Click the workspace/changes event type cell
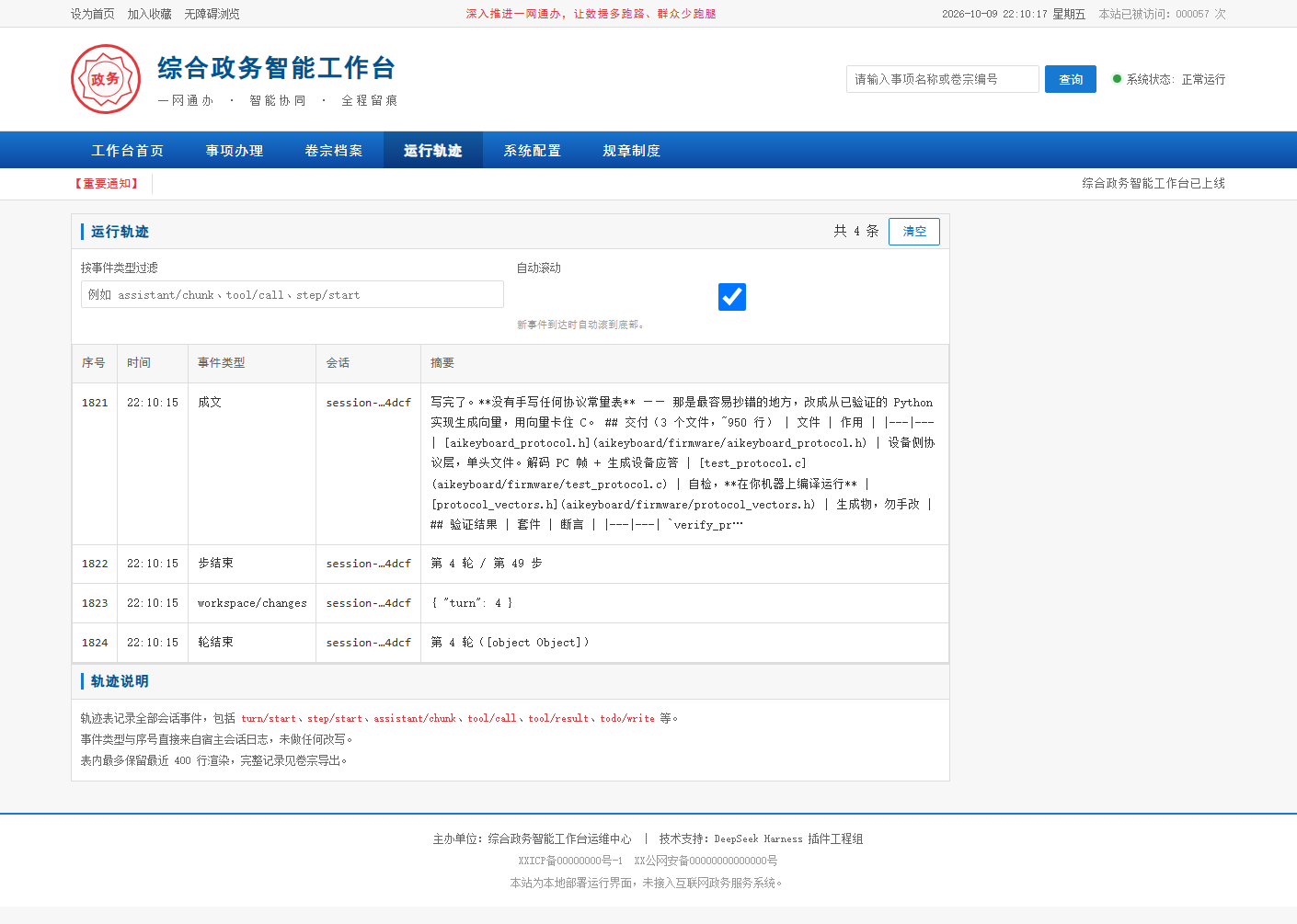 pos(252,603)
